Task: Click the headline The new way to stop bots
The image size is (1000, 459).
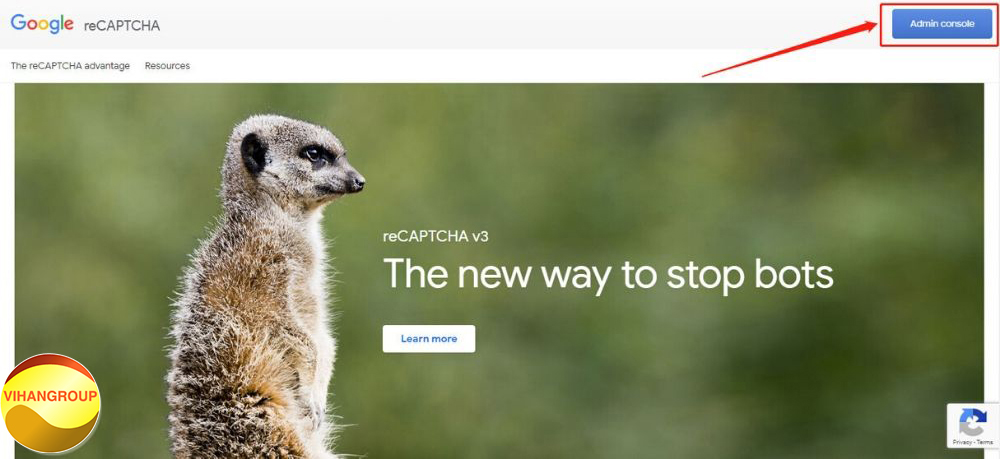Action: point(608,275)
